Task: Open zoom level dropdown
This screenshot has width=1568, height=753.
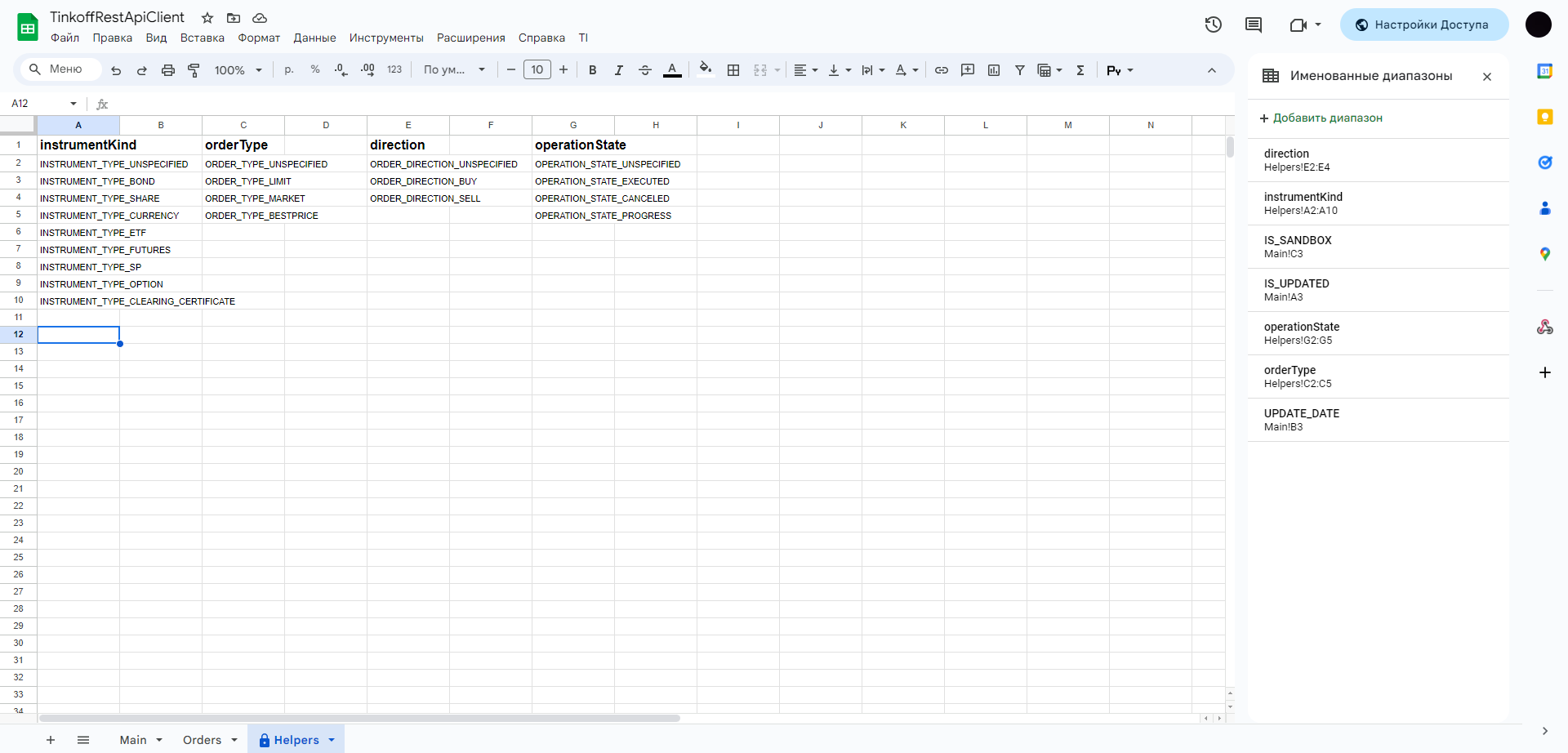Action: click(238, 70)
